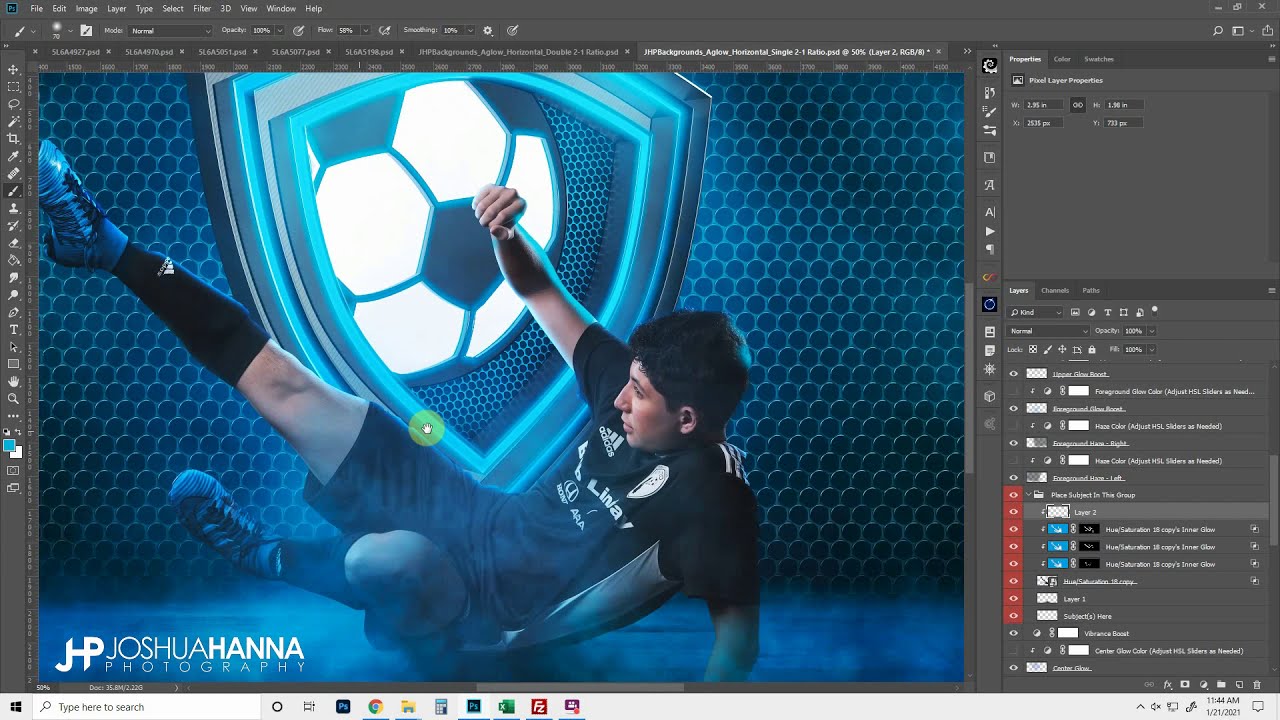Open the Filter menu
1280x720 pixels.
point(202,8)
